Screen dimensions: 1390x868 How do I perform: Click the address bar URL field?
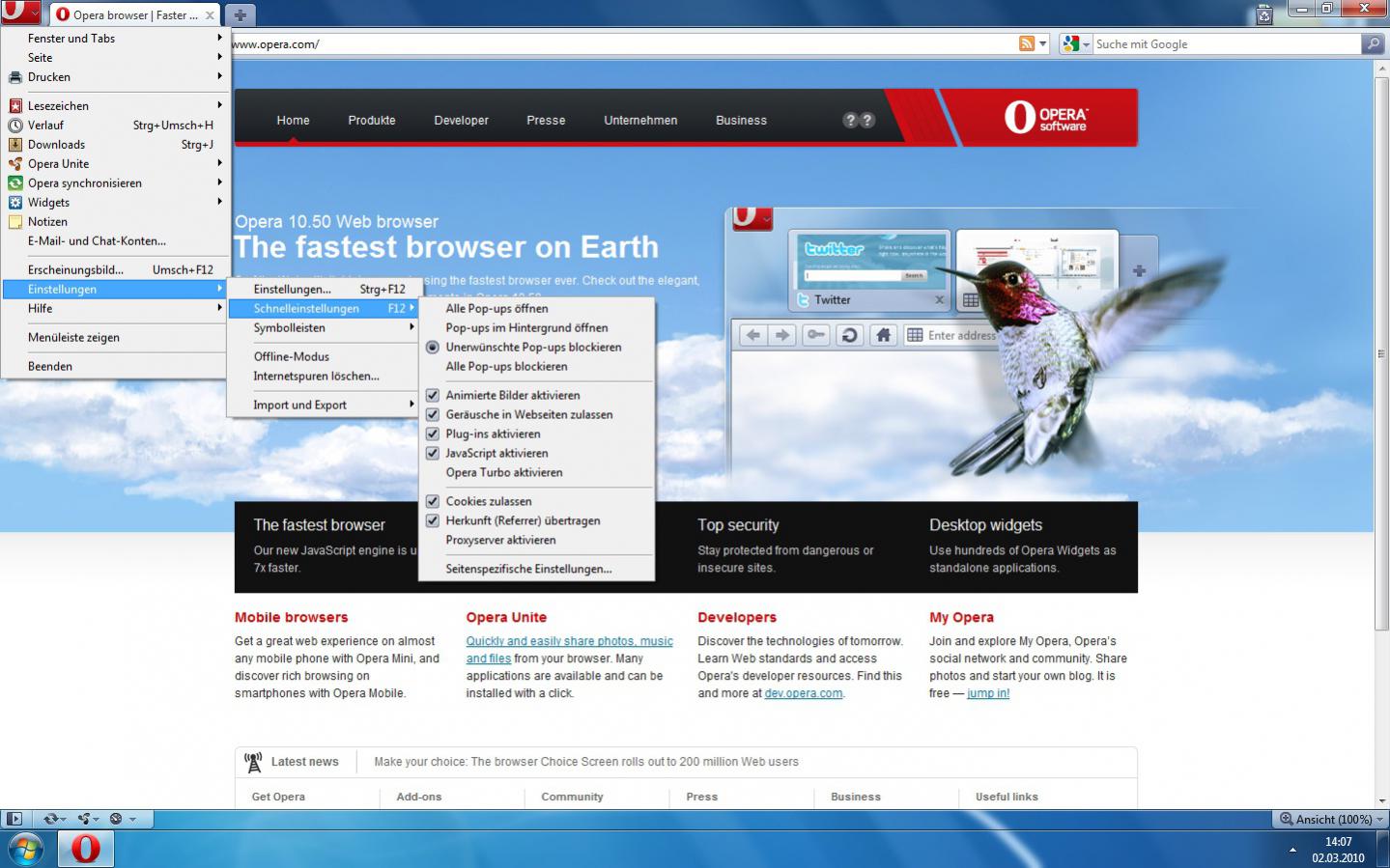[623, 44]
